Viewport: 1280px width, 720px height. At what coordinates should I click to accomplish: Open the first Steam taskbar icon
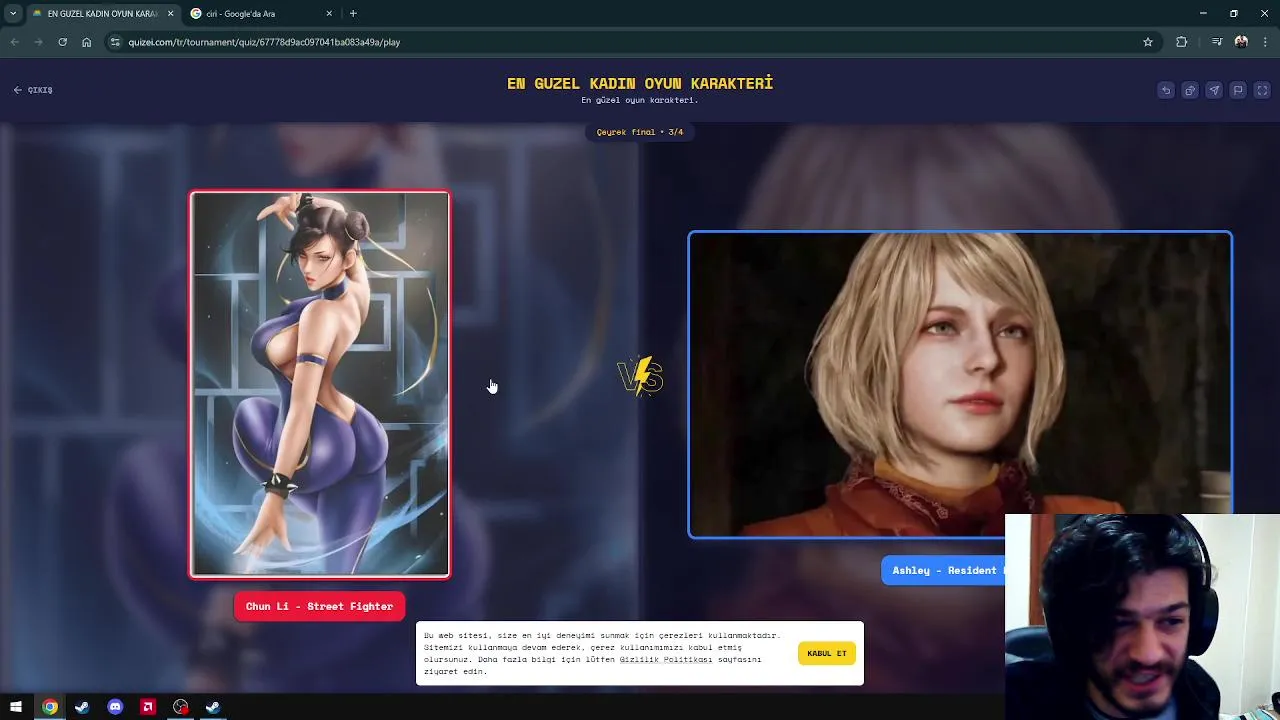82,707
